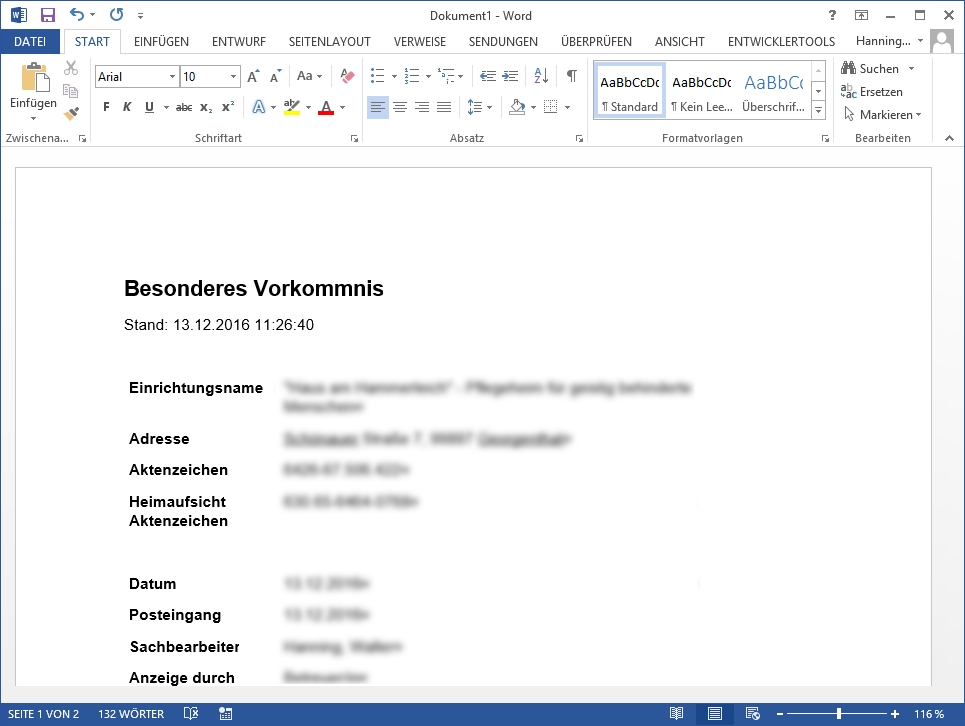Enable justified text alignment
The width and height of the screenshot is (965, 726).
(x=444, y=107)
